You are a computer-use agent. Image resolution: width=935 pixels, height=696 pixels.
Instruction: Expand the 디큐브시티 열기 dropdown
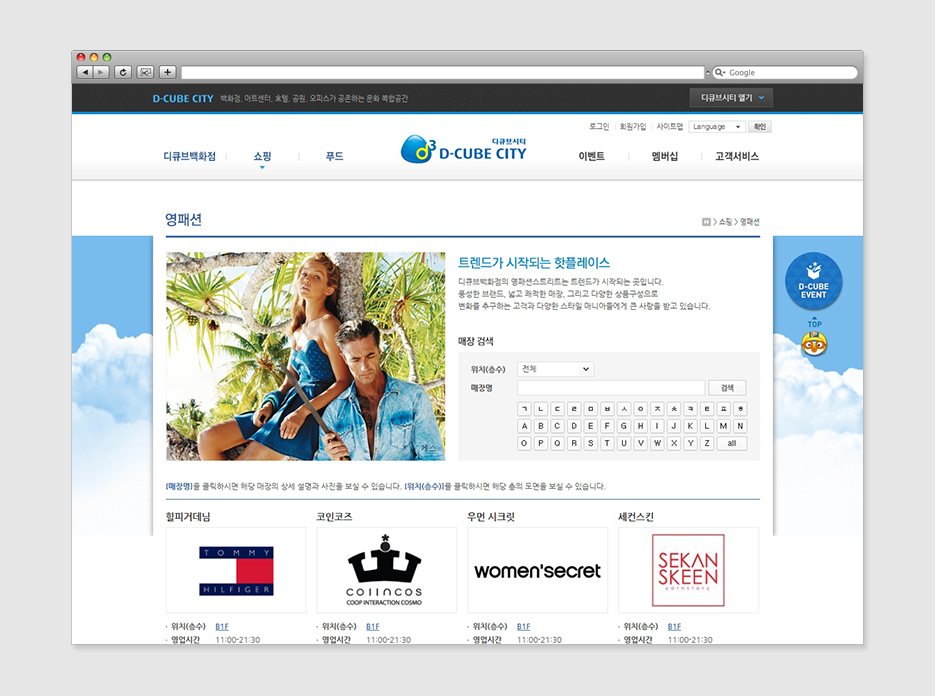point(731,98)
